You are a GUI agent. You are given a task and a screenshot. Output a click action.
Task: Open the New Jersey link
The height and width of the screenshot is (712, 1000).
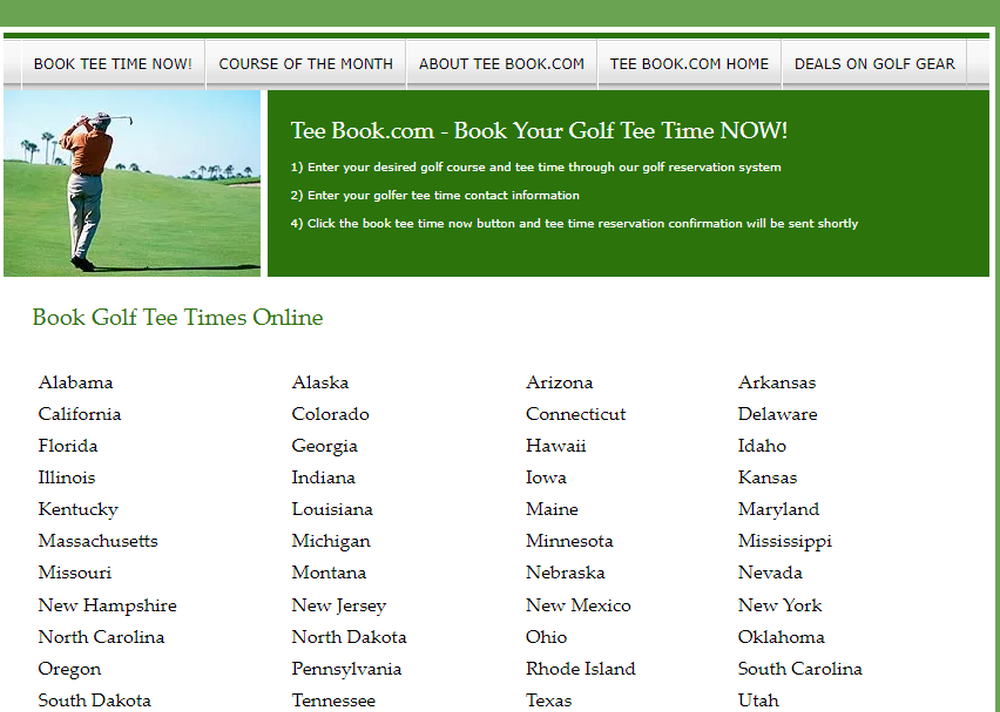339,606
